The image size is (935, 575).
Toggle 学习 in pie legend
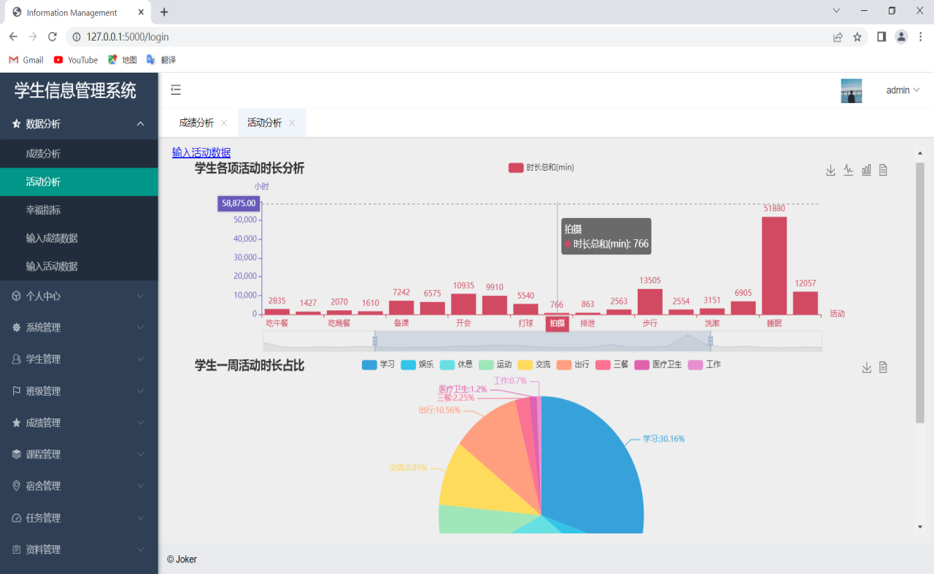(x=378, y=364)
